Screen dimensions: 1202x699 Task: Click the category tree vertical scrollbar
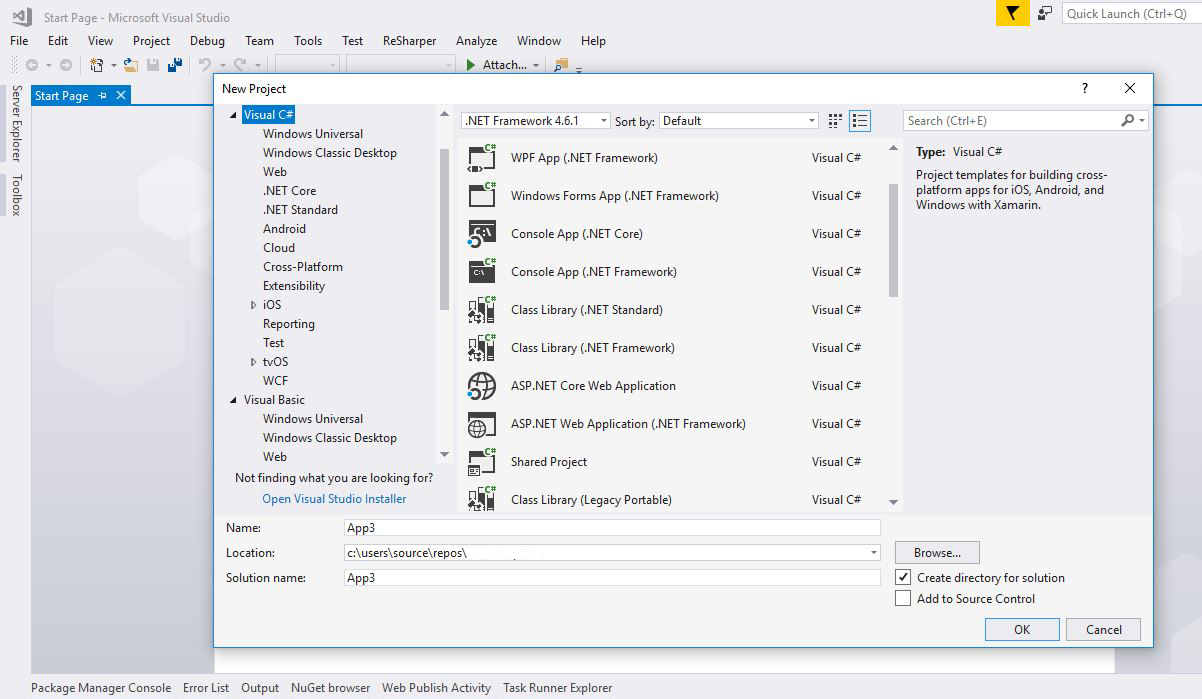445,228
